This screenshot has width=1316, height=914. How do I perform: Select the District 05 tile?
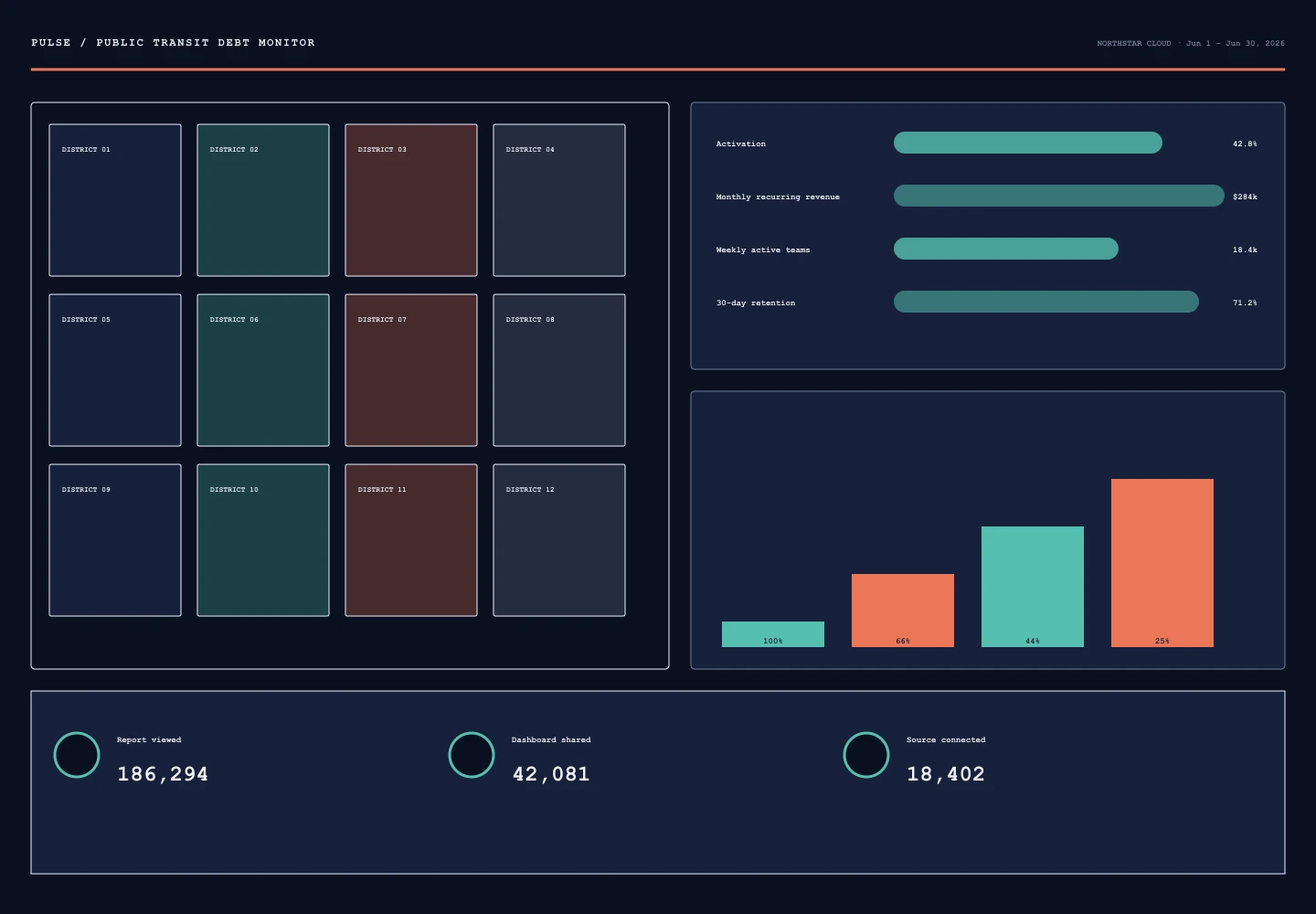point(115,370)
